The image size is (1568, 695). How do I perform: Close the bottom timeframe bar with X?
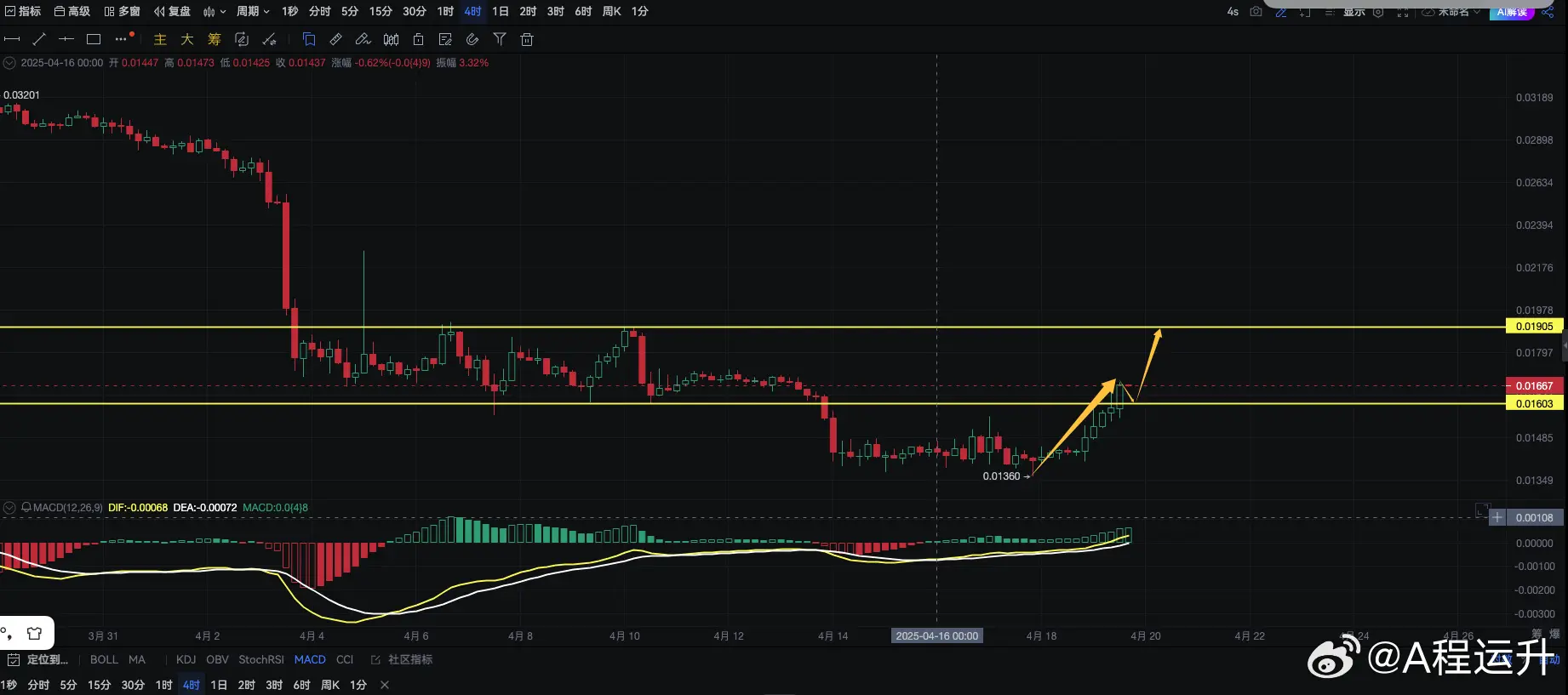(x=385, y=685)
